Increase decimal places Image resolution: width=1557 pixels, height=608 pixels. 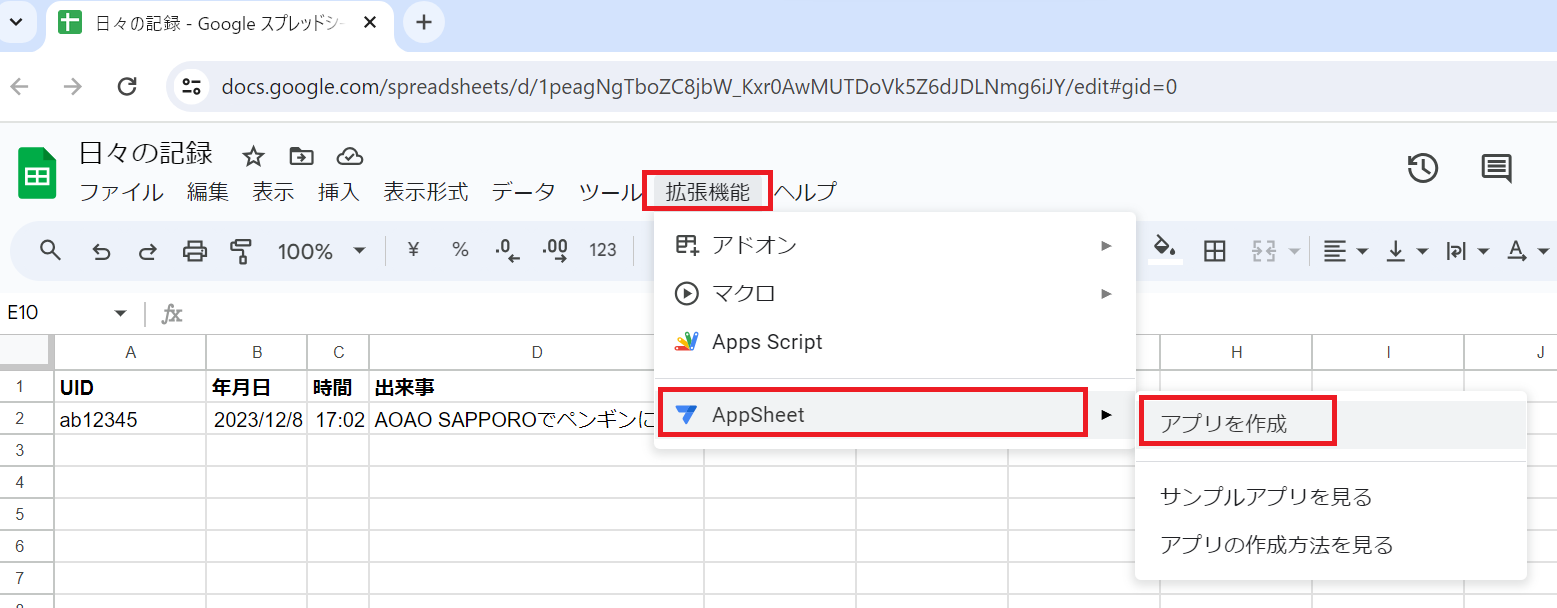pyautogui.click(x=555, y=251)
